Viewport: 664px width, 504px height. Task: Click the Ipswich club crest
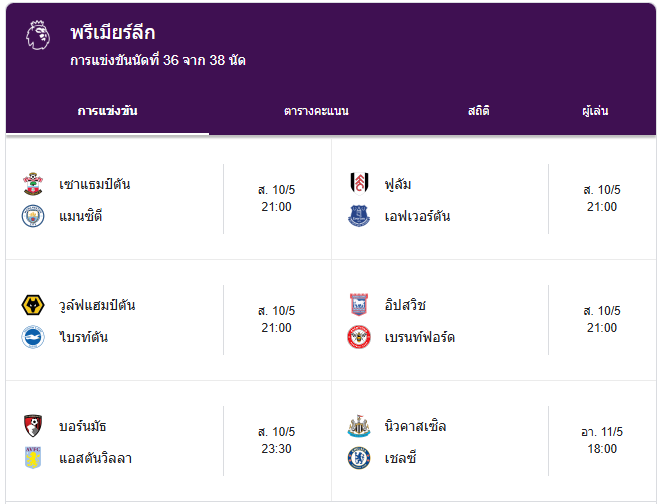click(x=359, y=305)
